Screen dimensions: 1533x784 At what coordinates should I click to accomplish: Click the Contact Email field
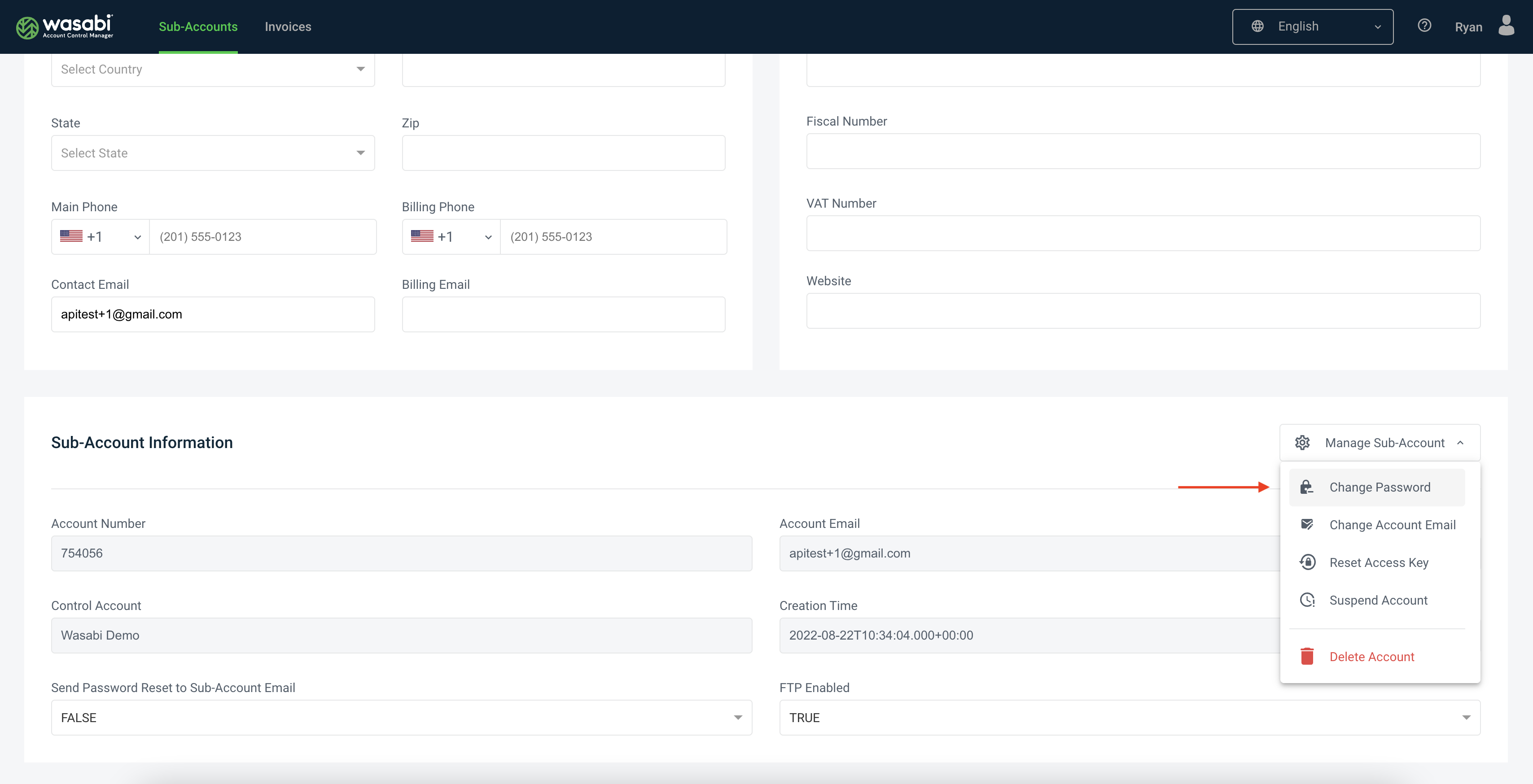[x=212, y=314]
